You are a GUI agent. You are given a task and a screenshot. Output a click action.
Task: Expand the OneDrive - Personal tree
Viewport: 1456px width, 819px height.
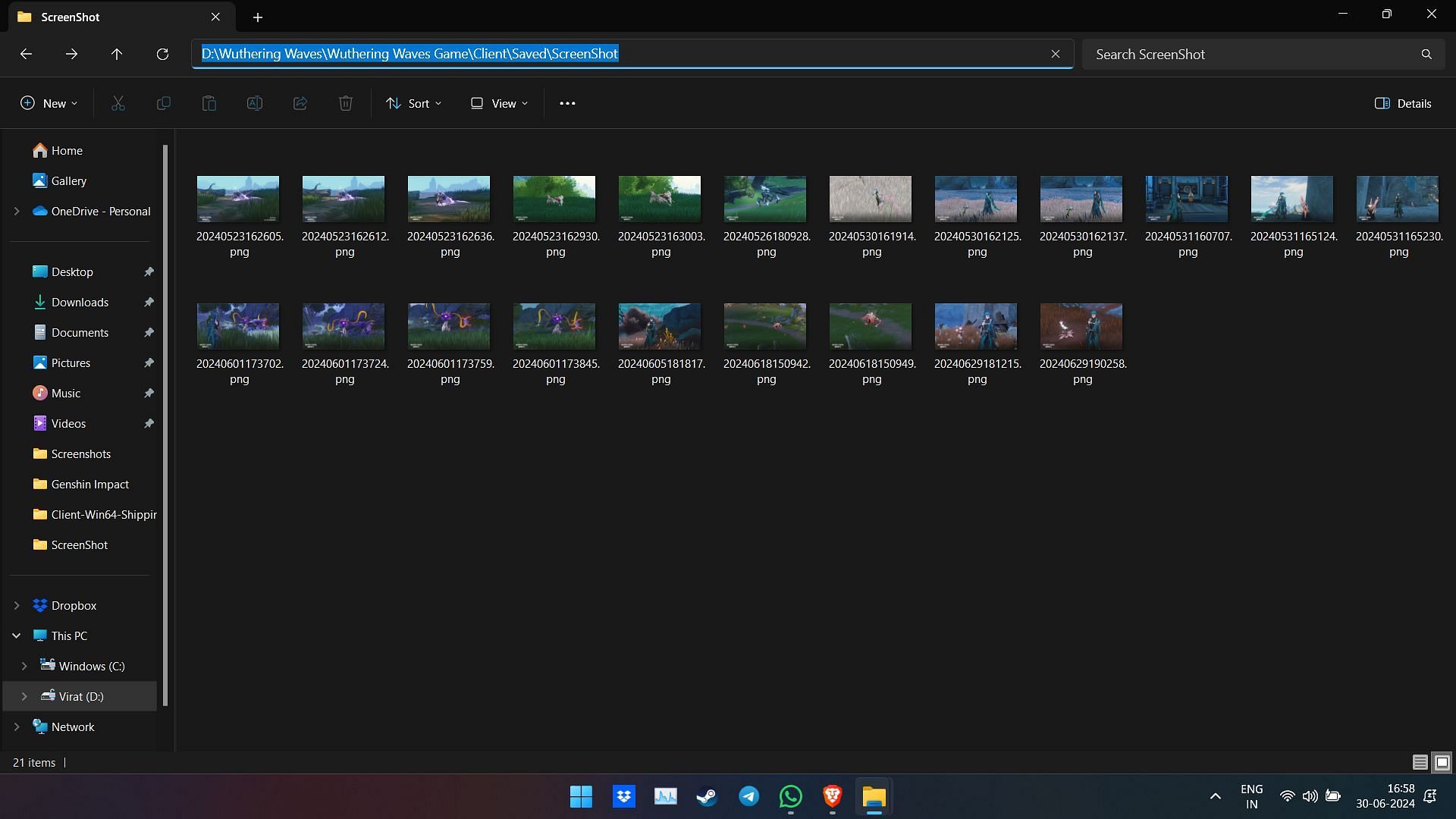[16, 211]
